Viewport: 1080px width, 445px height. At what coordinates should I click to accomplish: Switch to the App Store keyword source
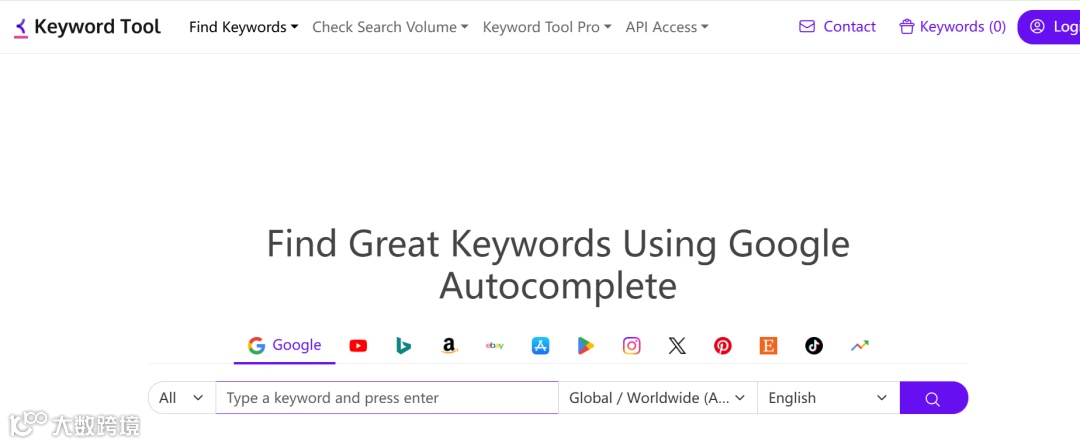click(541, 346)
